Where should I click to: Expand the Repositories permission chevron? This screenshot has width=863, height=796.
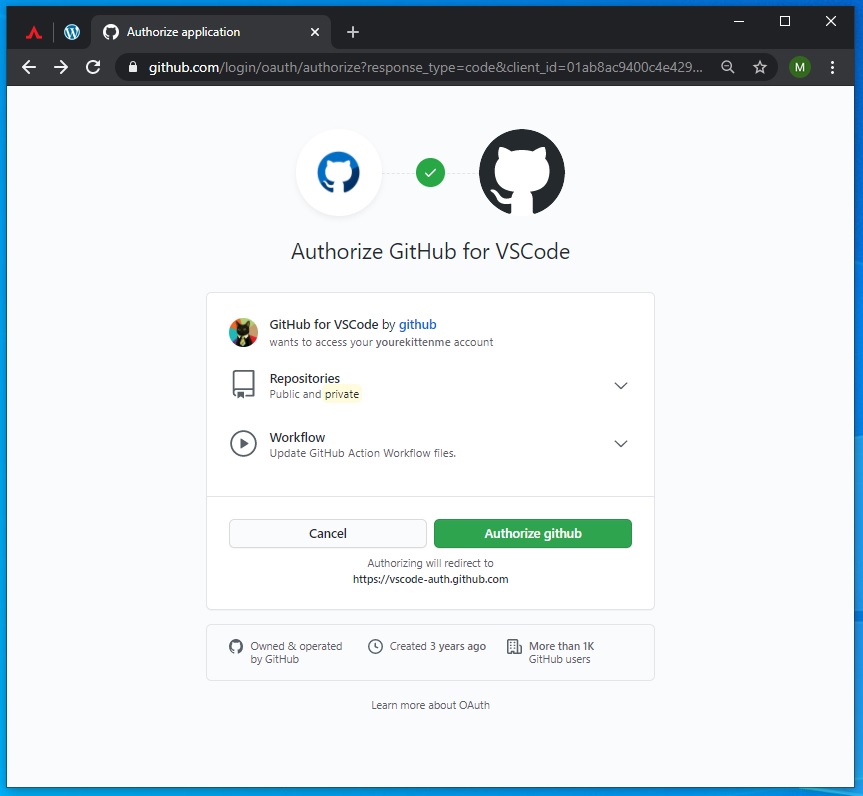pos(621,385)
